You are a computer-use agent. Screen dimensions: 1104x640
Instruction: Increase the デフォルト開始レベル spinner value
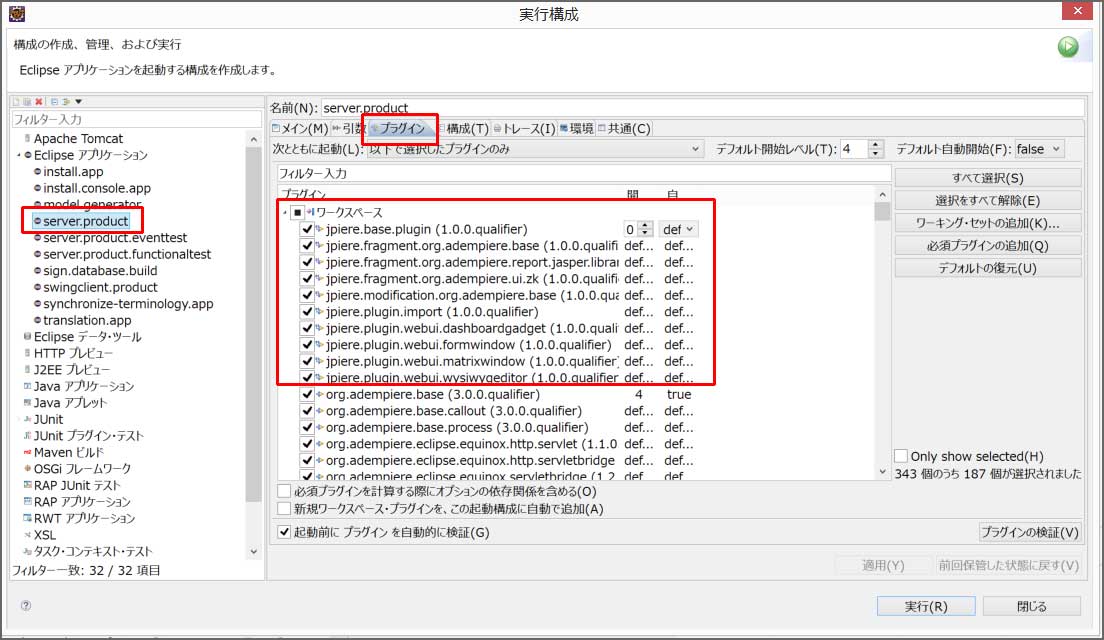point(876,145)
